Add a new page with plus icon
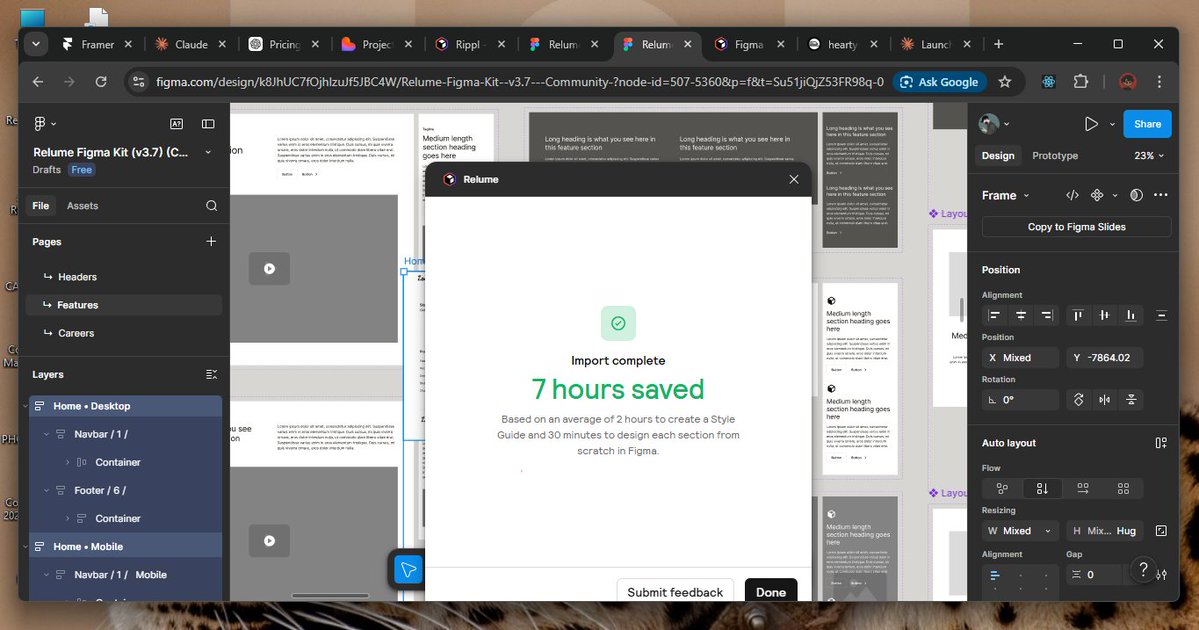1199x630 pixels. [211, 242]
